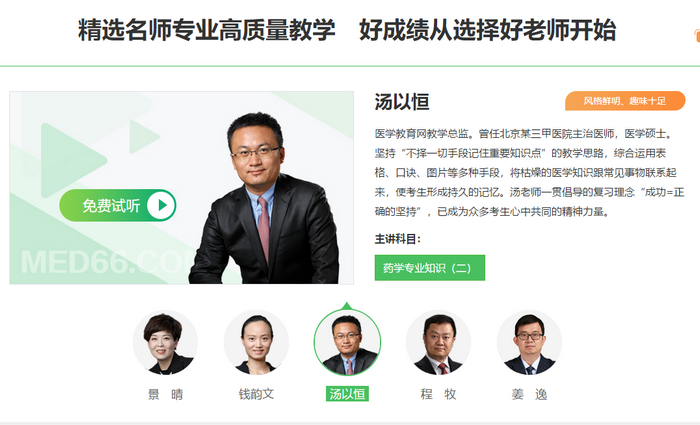This screenshot has height=425, width=700.
Task: Click the orange 风格鲜明、趣味十足 tag
Action: point(625,101)
